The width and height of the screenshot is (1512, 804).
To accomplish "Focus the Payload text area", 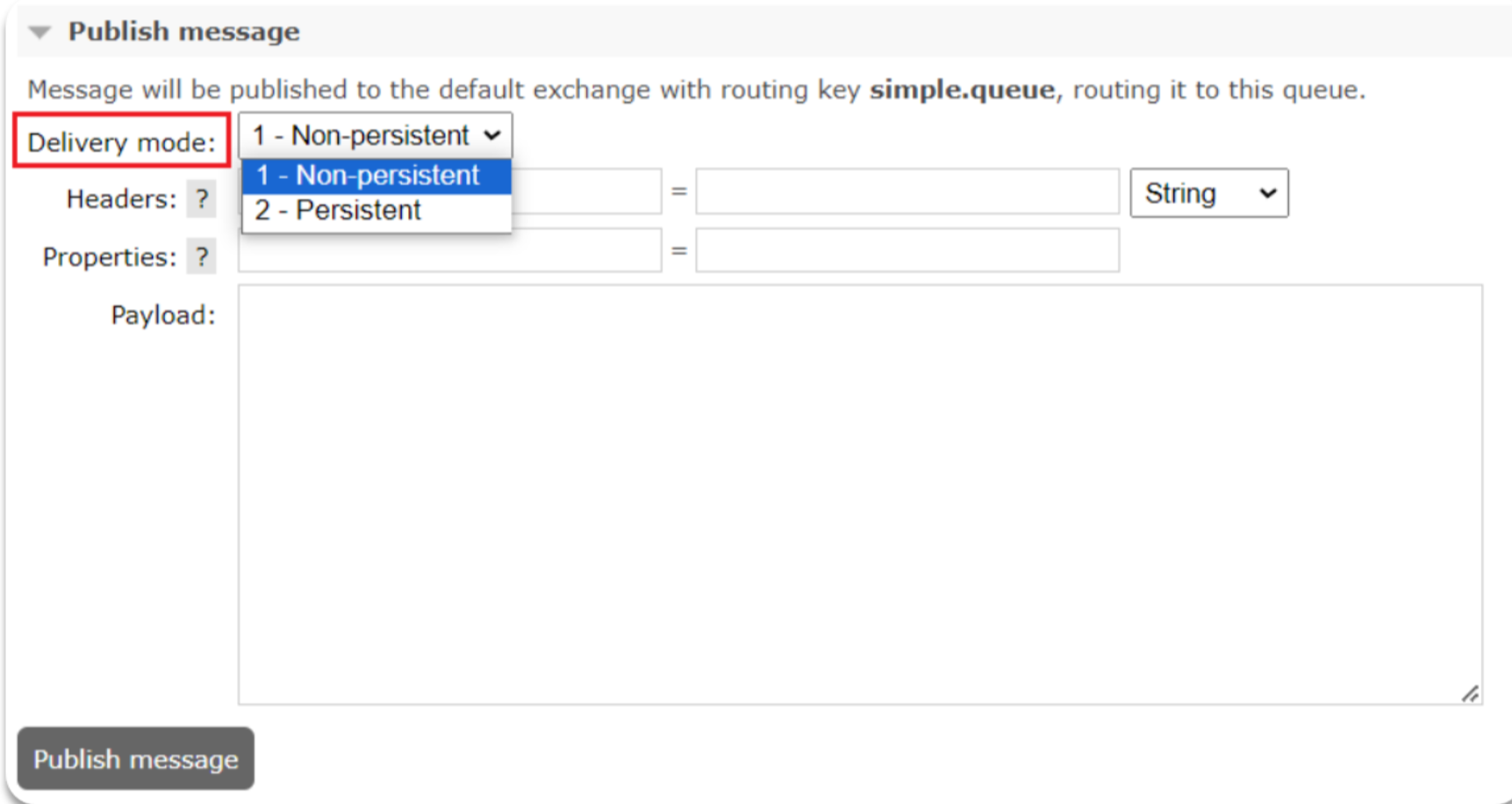I will coord(860,494).
